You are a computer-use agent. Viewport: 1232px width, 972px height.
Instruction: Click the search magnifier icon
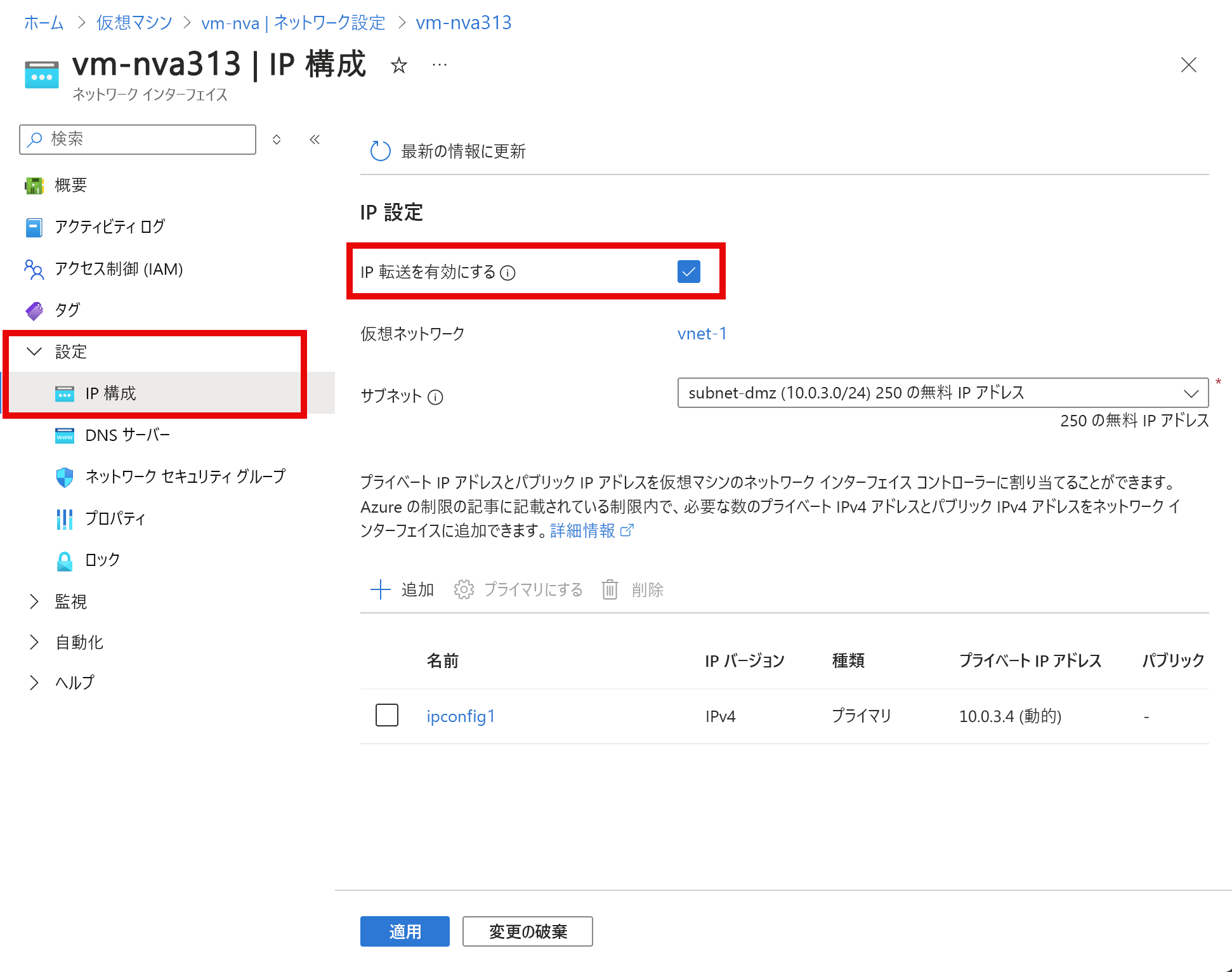[36, 139]
